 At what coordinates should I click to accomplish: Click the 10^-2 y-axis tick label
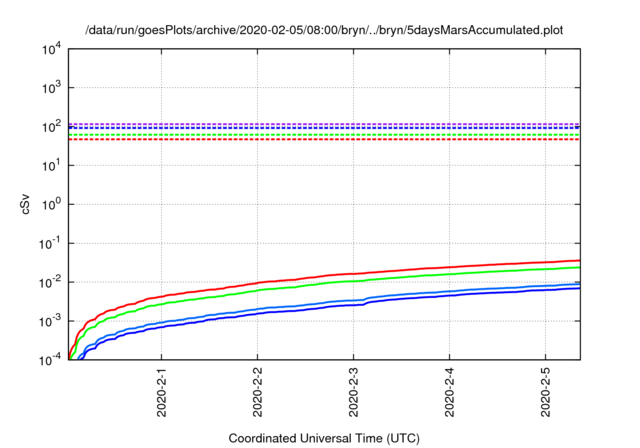[x=50, y=282]
